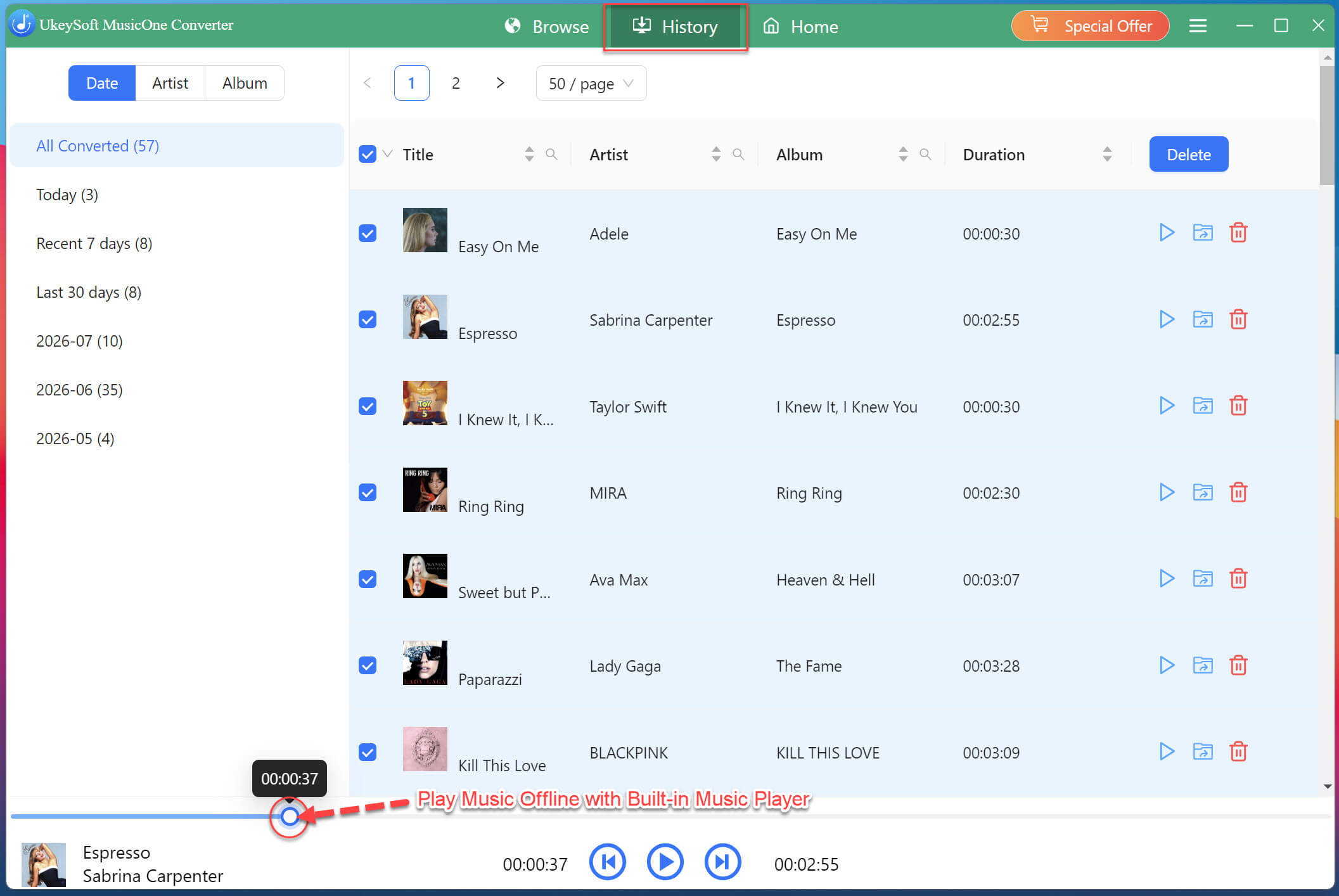Open output folder for Paparazzi
This screenshot has width=1339, height=896.
pyautogui.click(x=1203, y=665)
